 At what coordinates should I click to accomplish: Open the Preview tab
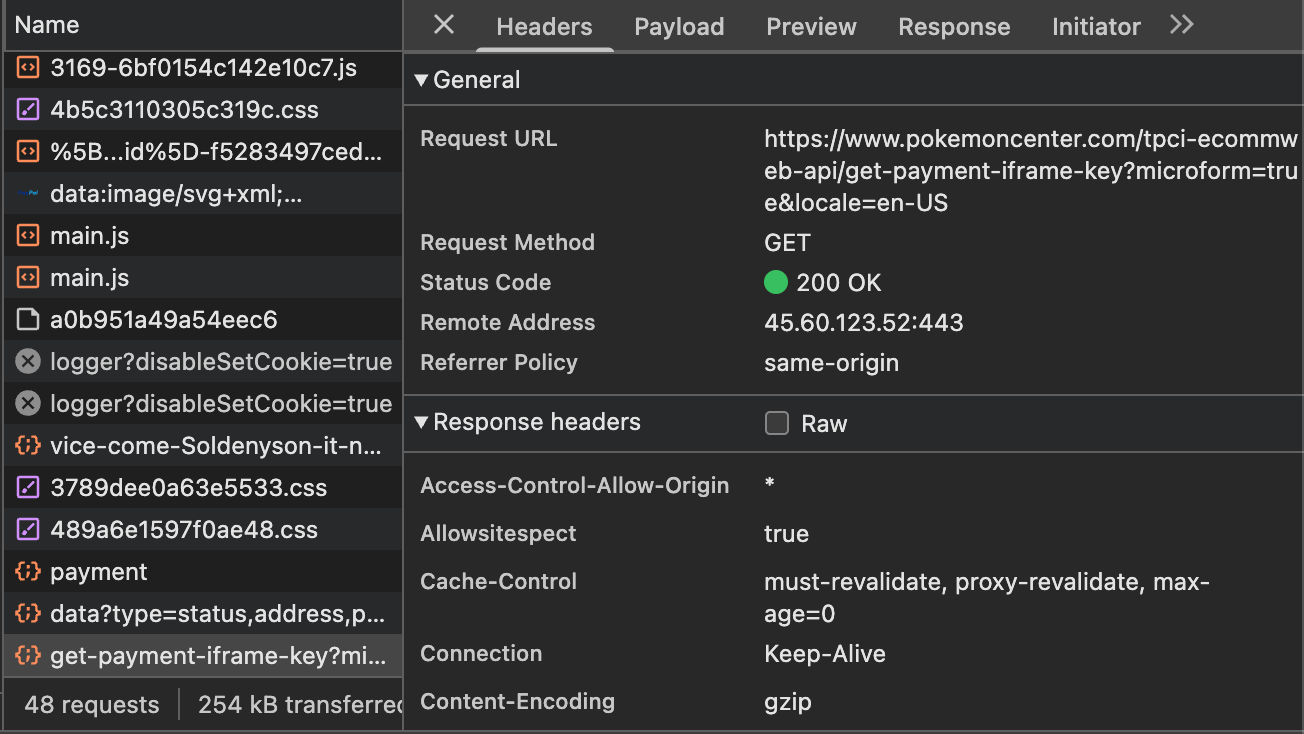click(x=811, y=27)
